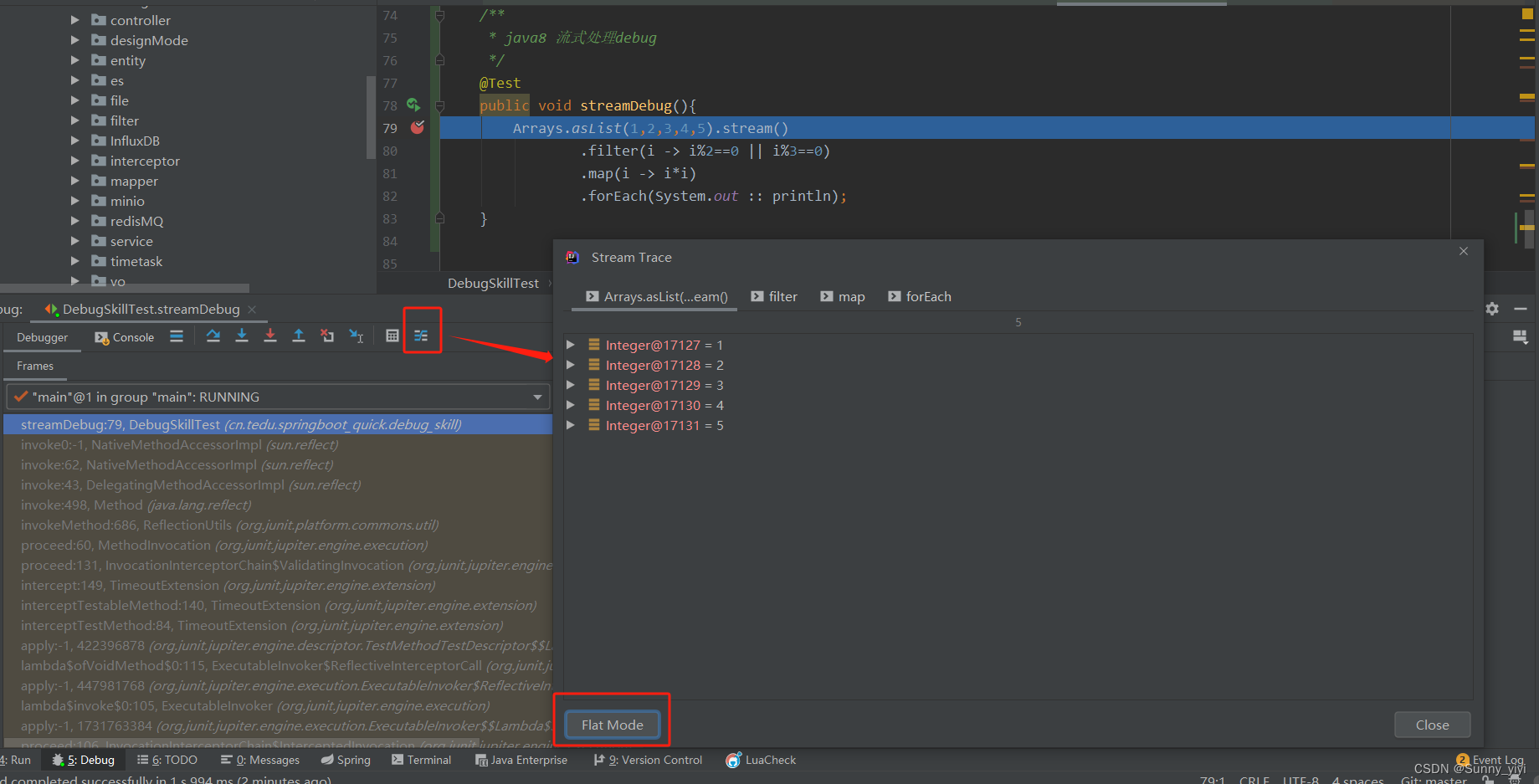Click the Flat Mode button
Viewport: 1539px width, 784px height.
[x=613, y=725]
